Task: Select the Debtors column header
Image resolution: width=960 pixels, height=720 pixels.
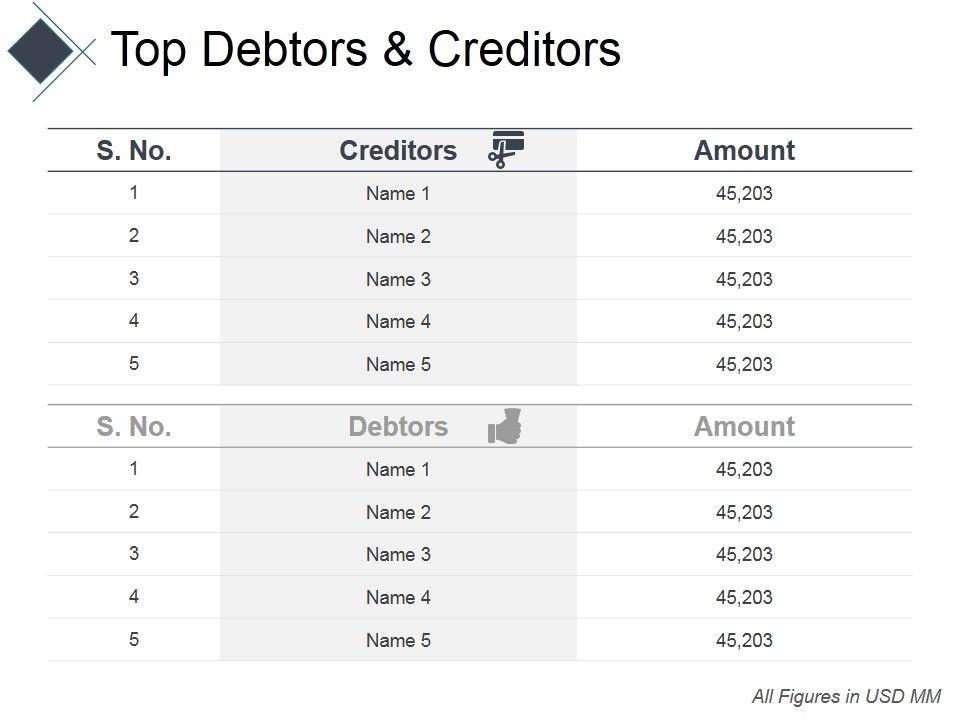Action: click(398, 427)
